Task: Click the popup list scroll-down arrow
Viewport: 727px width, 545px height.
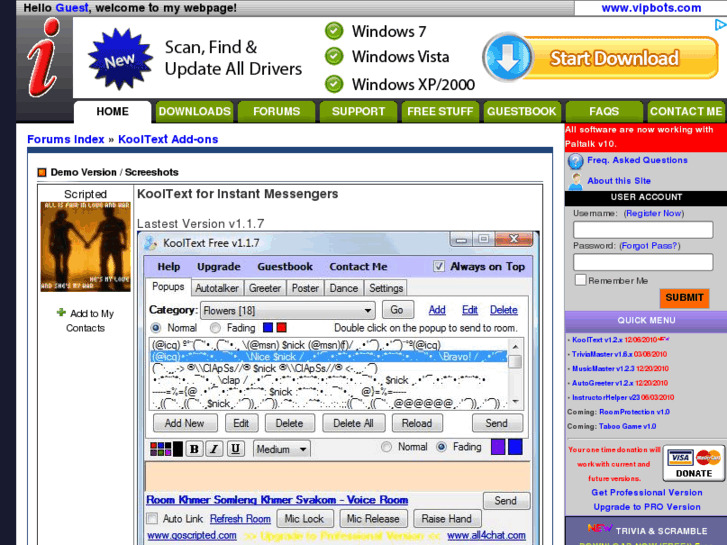Action: 515,402
